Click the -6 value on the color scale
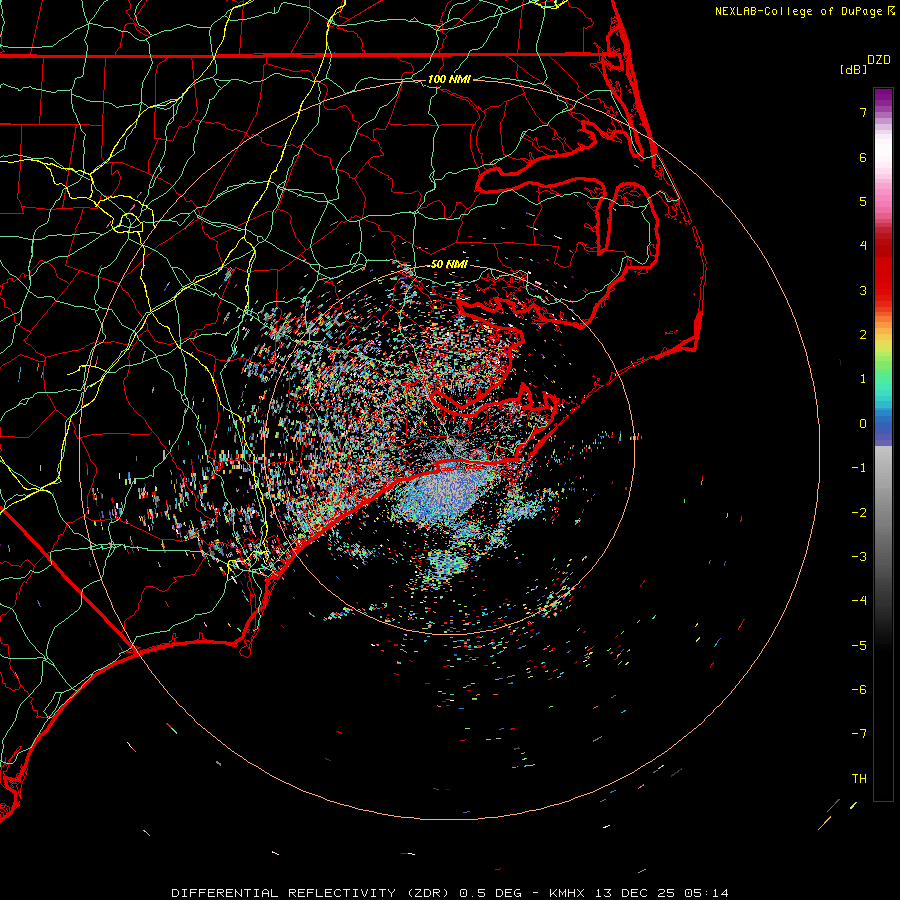900x900 pixels. [859, 690]
